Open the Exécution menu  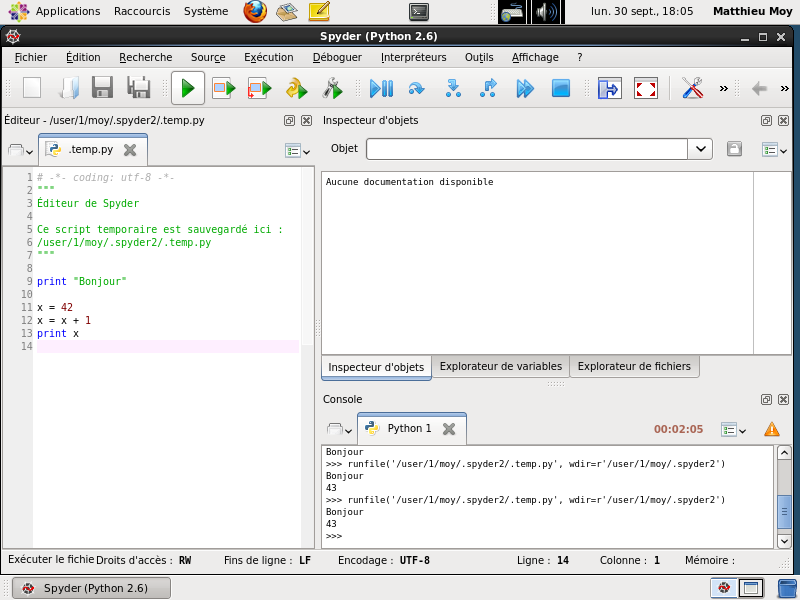[269, 57]
